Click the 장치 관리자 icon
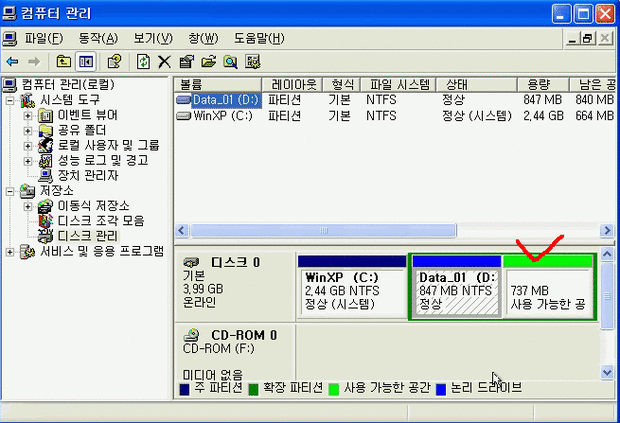This screenshot has width=620, height=423. pos(46,175)
